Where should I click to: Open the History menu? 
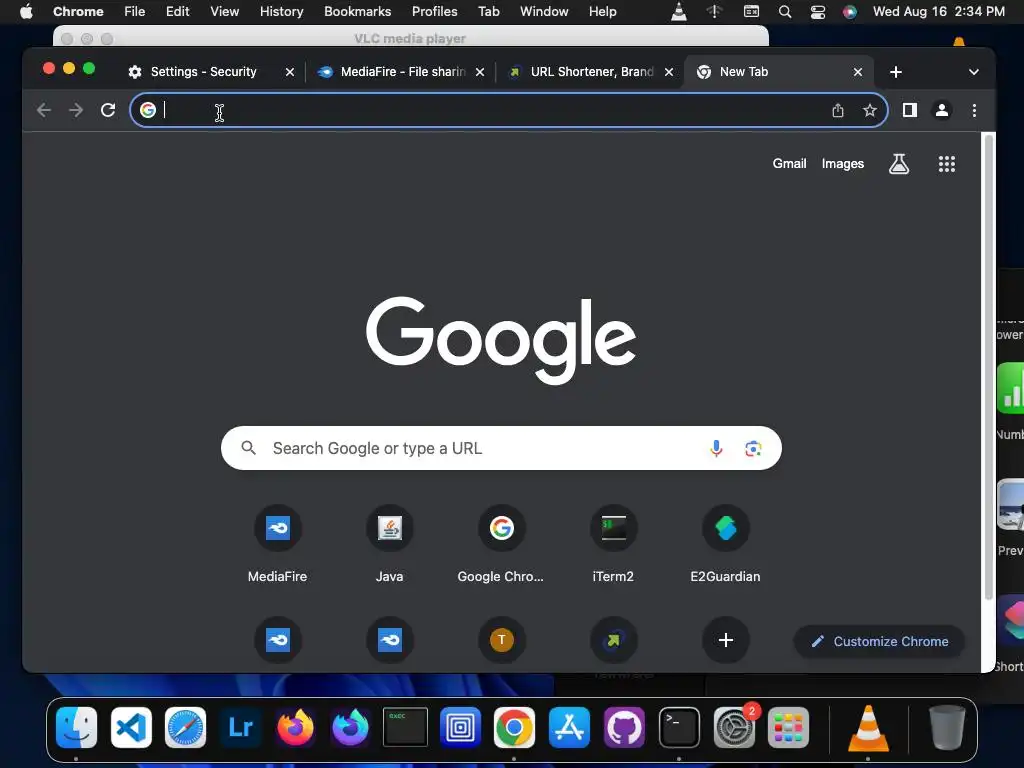pyautogui.click(x=281, y=12)
